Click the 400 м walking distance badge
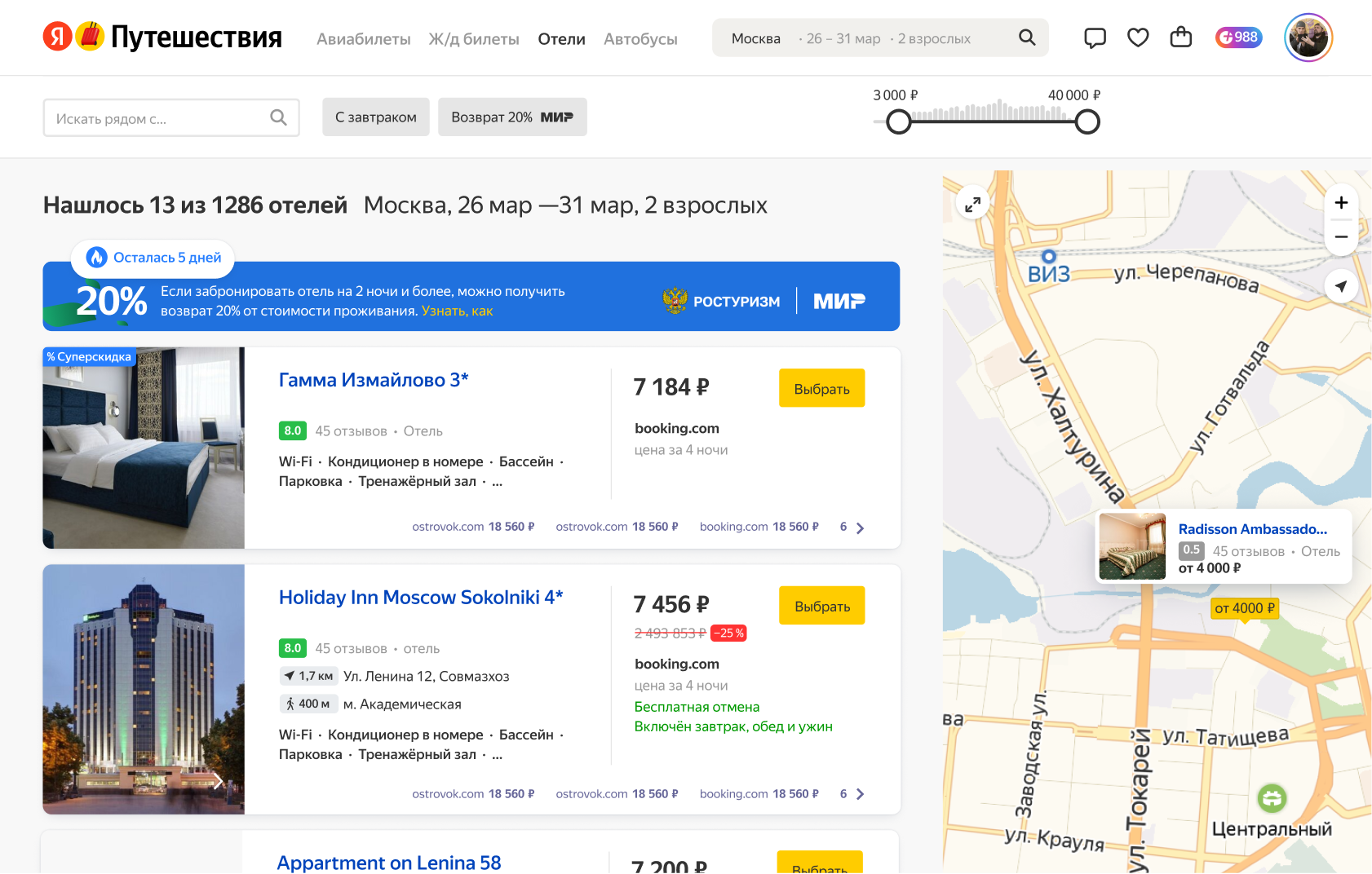This screenshot has width=1372, height=874. [x=308, y=704]
